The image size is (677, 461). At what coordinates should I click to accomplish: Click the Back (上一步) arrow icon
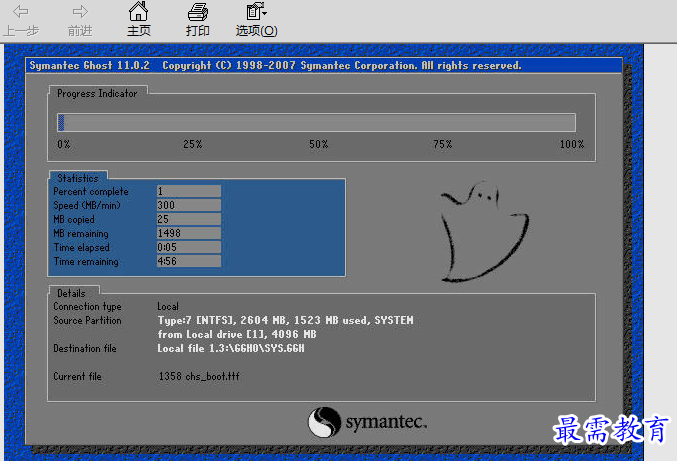click(20, 12)
